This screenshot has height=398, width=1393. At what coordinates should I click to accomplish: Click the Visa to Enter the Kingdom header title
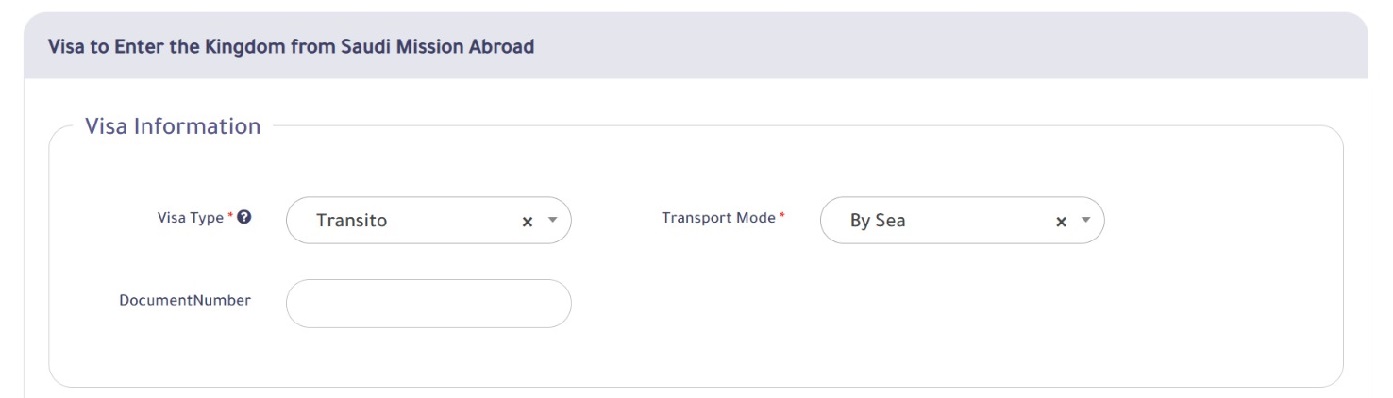coord(291,46)
